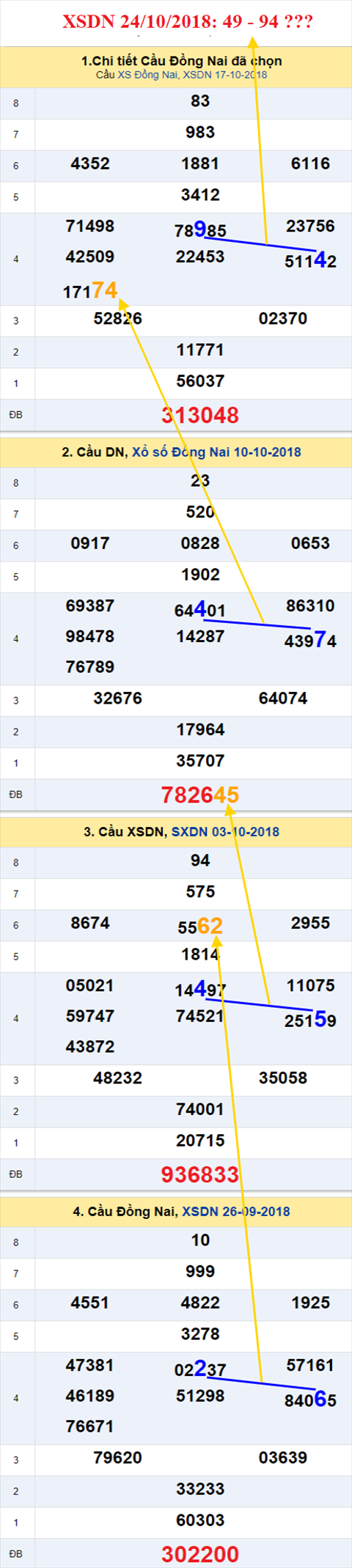Click the number 74001

tap(200, 1109)
